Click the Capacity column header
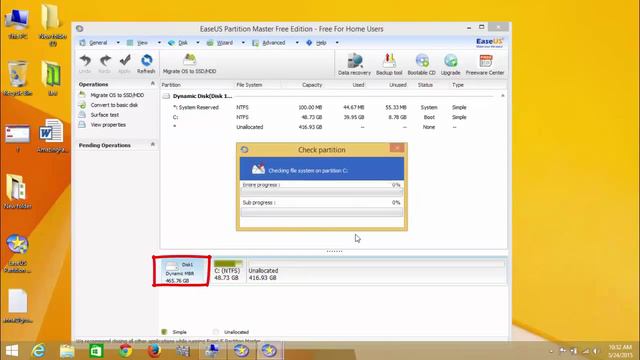The image size is (640, 360). (312, 85)
